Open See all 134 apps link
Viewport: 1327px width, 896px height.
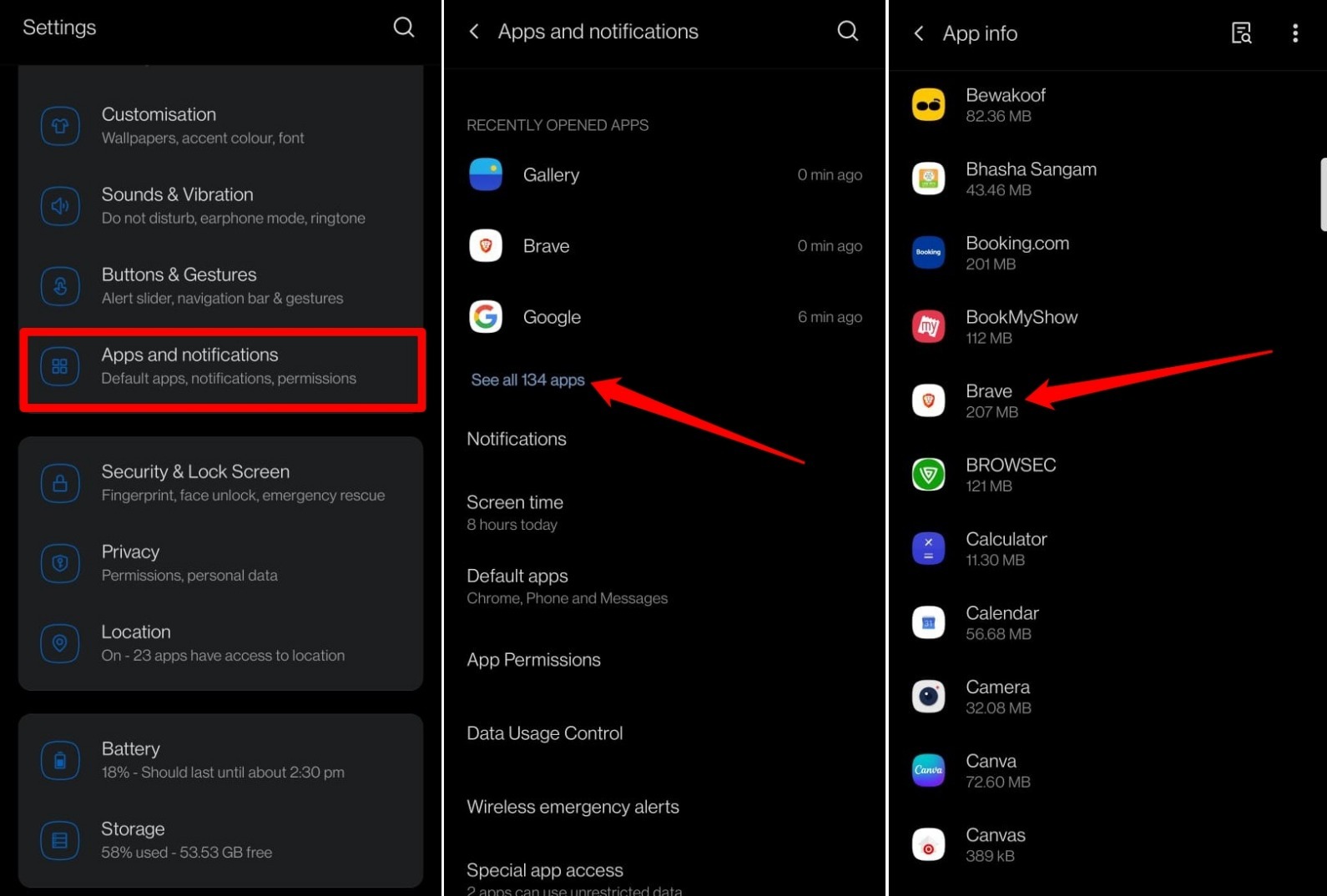pos(527,380)
